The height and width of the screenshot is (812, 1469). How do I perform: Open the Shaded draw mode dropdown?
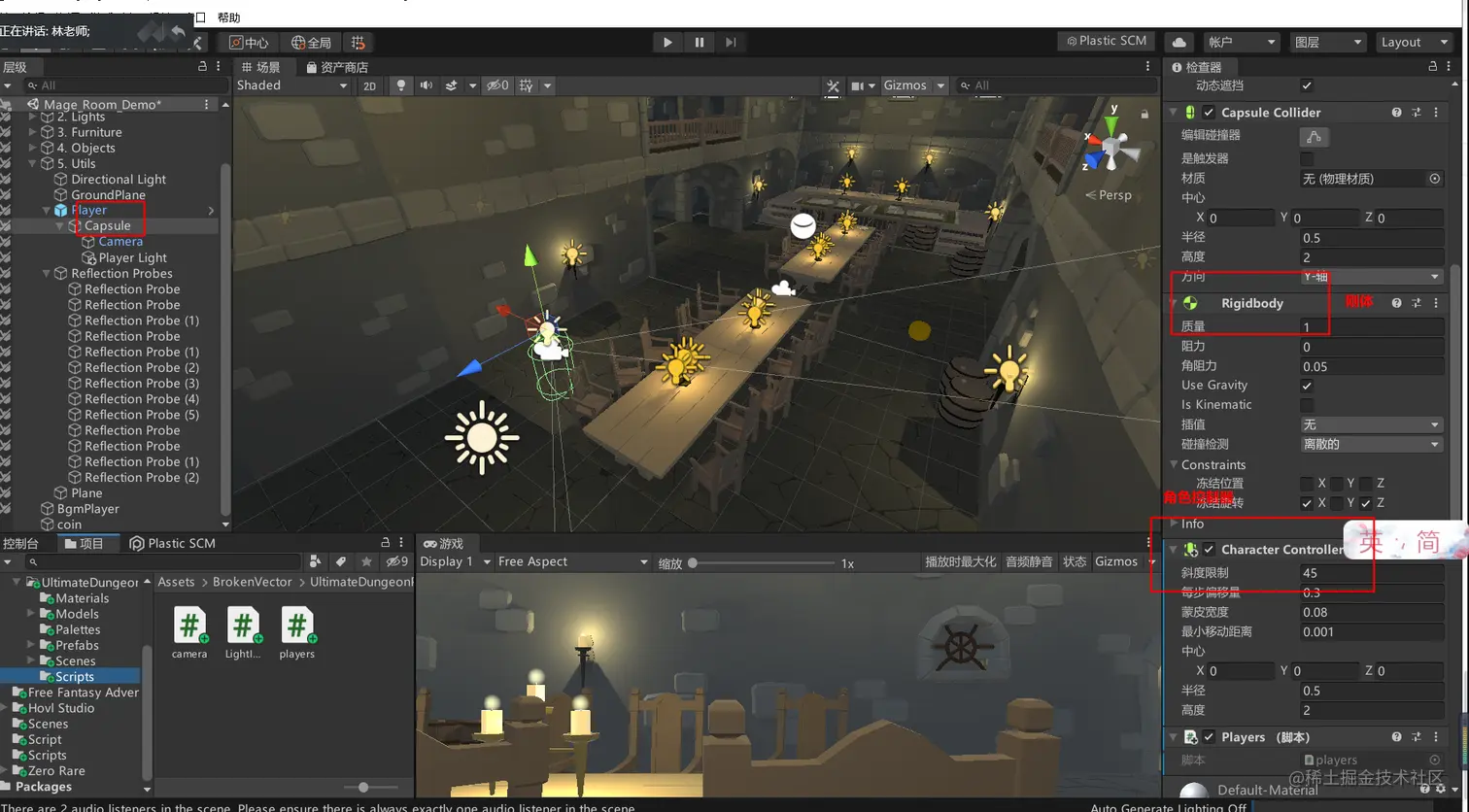291,85
